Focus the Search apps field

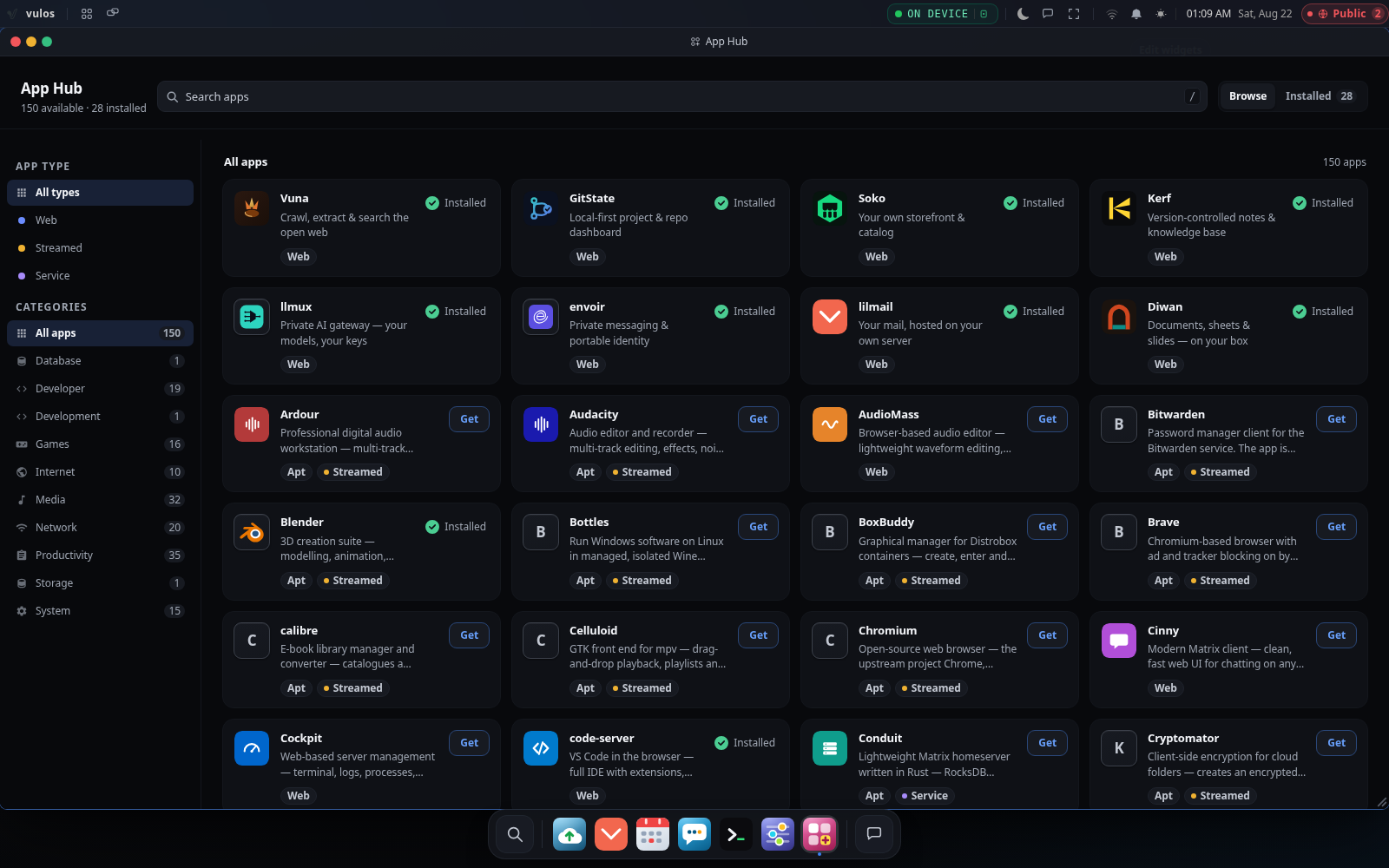681,96
